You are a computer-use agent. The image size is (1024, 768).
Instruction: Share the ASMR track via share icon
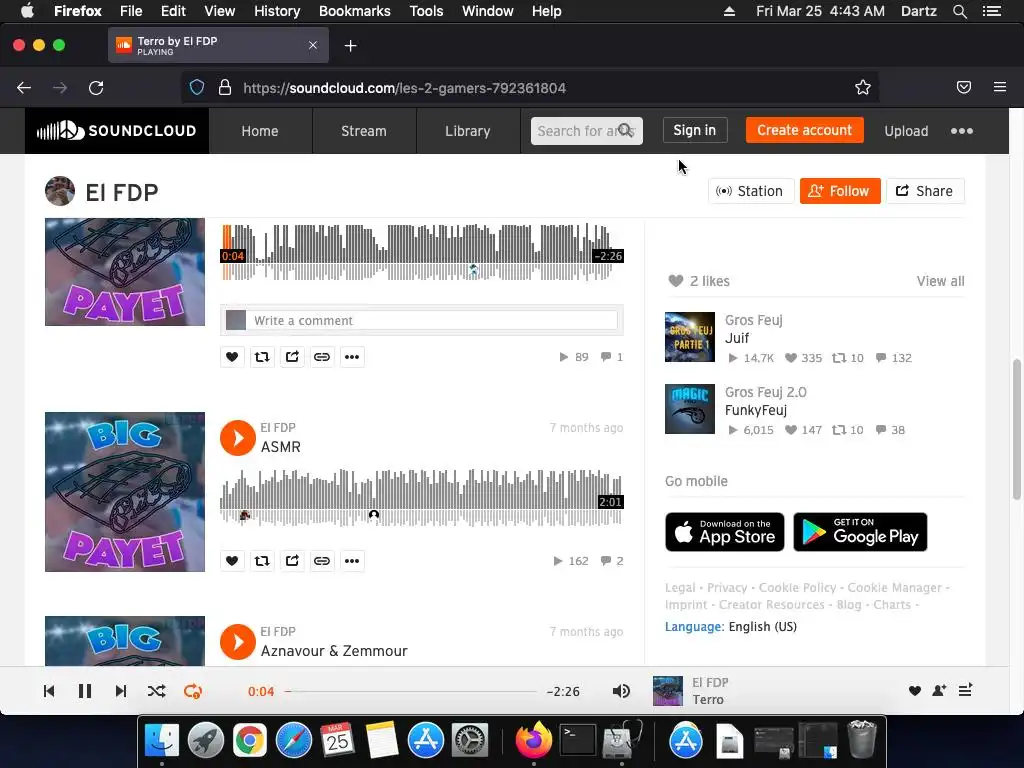[292, 560]
